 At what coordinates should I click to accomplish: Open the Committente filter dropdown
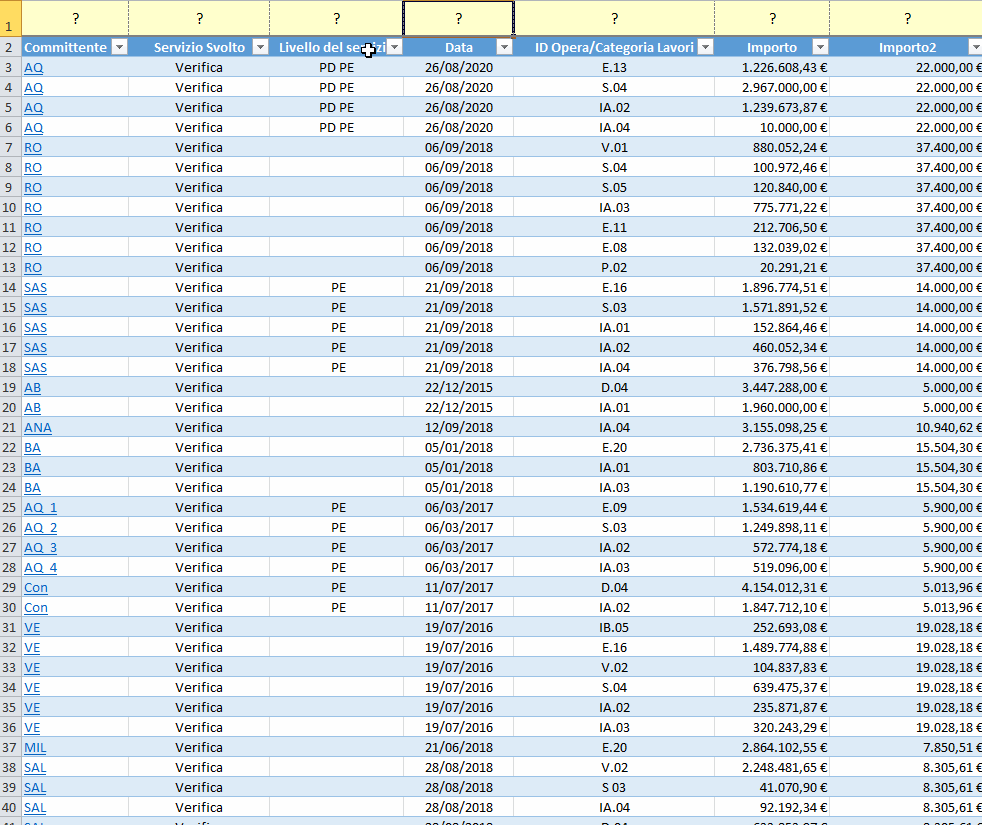tap(119, 47)
